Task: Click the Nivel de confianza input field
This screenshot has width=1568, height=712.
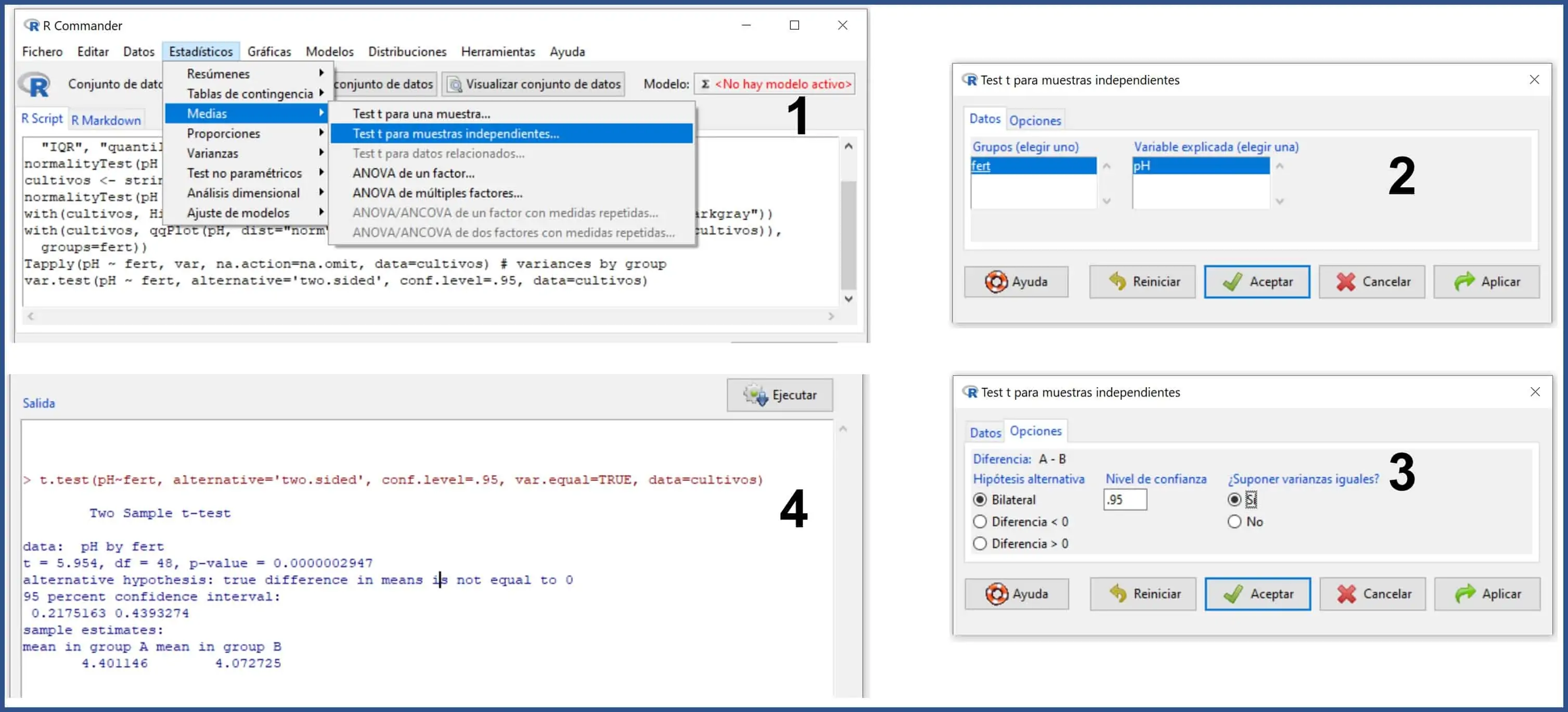Action: pos(1124,500)
